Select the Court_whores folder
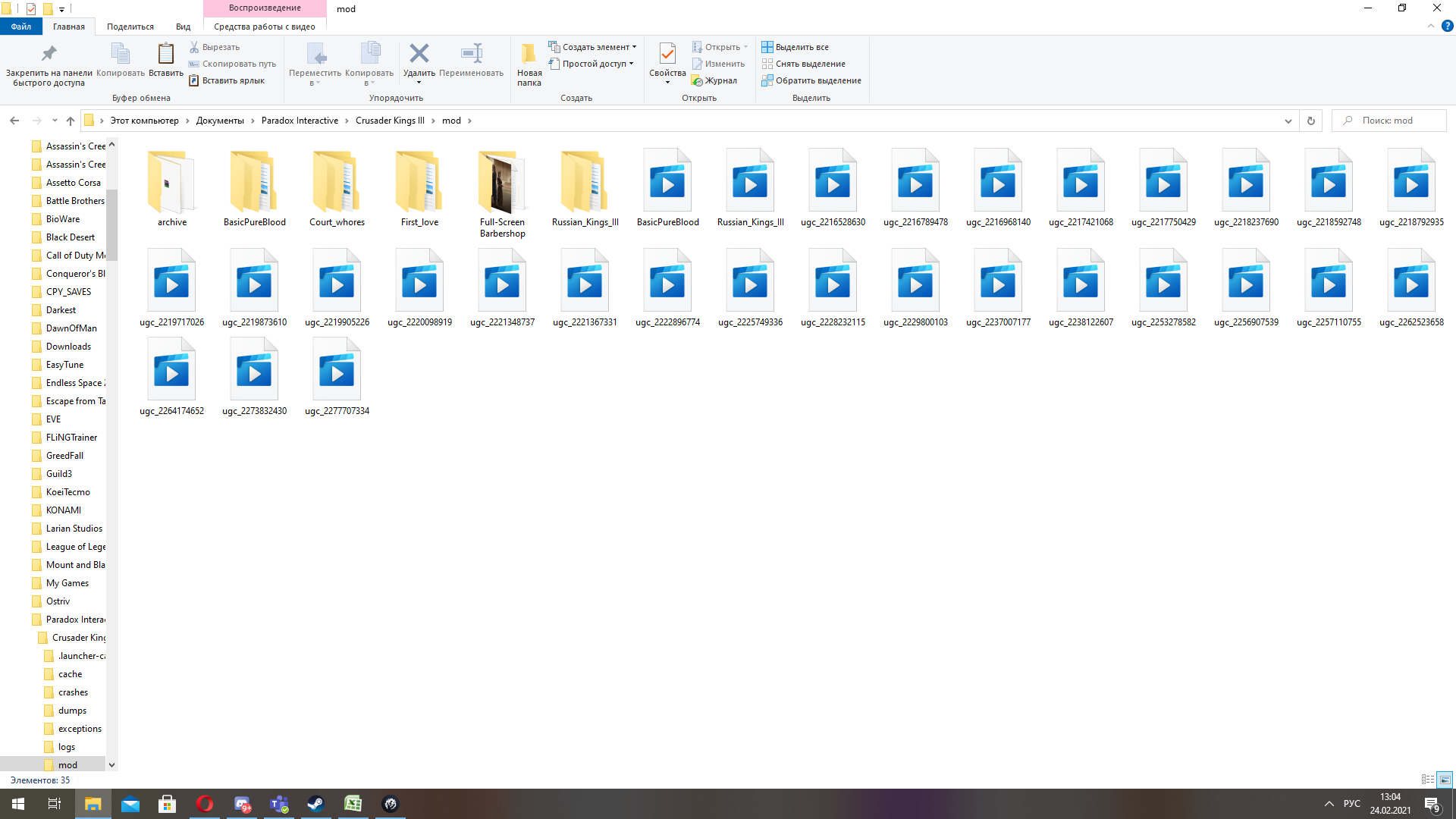The width and height of the screenshot is (1456, 819). pos(337,189)
